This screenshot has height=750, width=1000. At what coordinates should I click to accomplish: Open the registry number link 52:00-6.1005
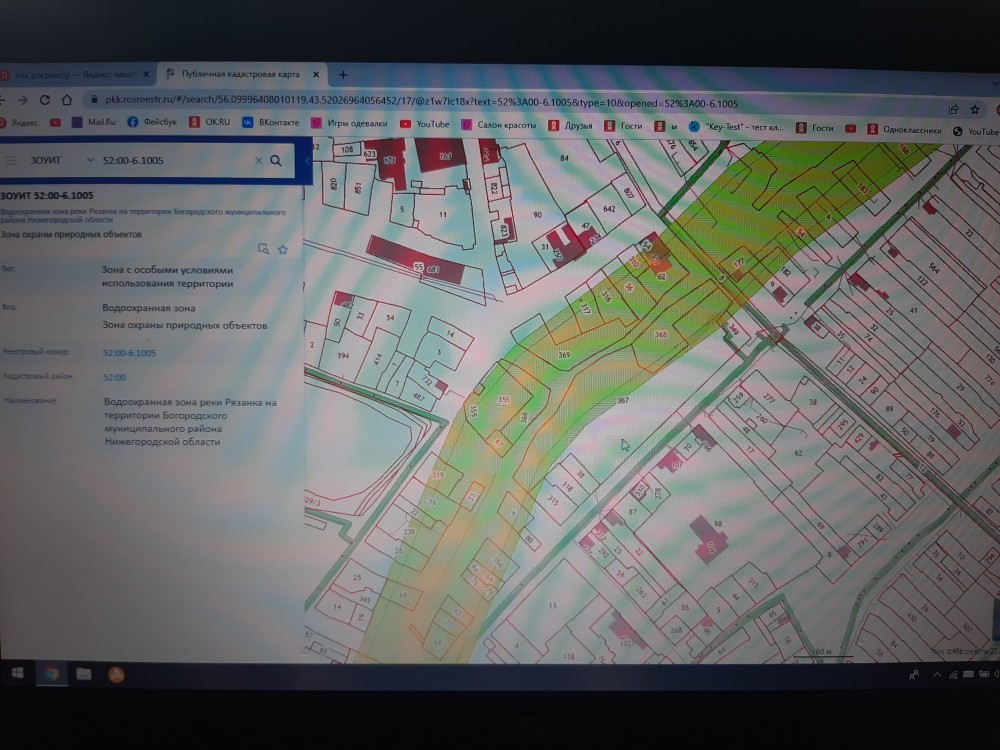129,353
